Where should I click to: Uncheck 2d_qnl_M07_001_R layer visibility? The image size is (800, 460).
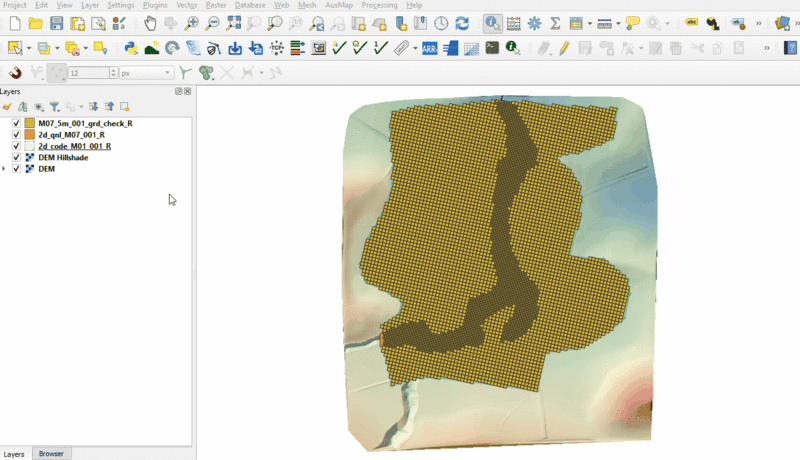16,135
